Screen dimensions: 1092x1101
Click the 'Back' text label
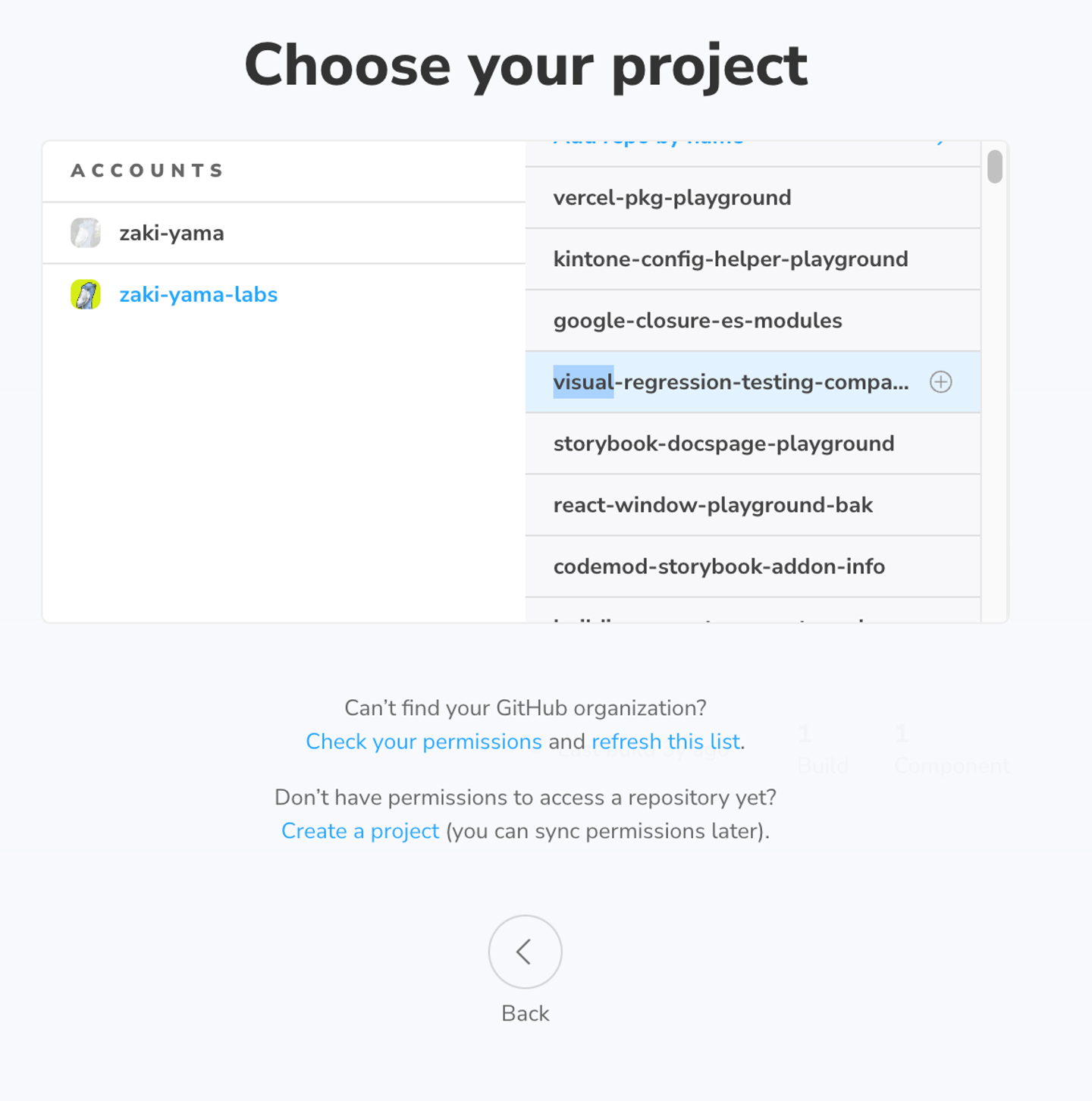525,1014
